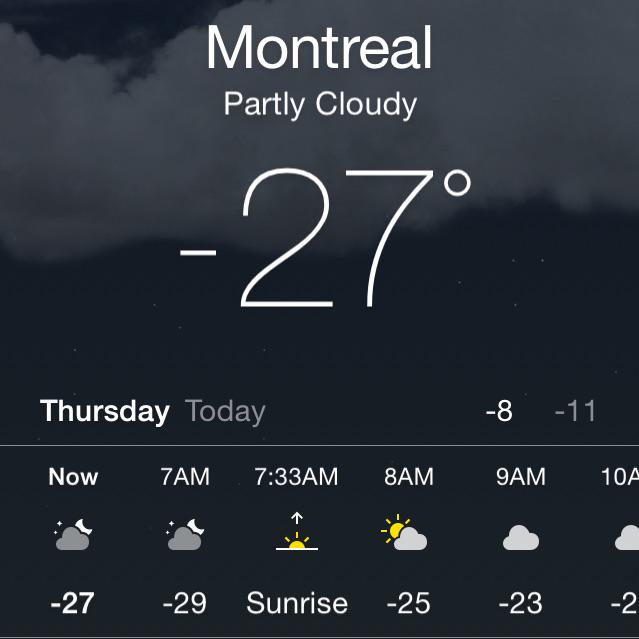Tap the -23 temperature under 9AM
The width and height of the screenshot is (639, 639).
pyautogui.click(x=520, y=603)
